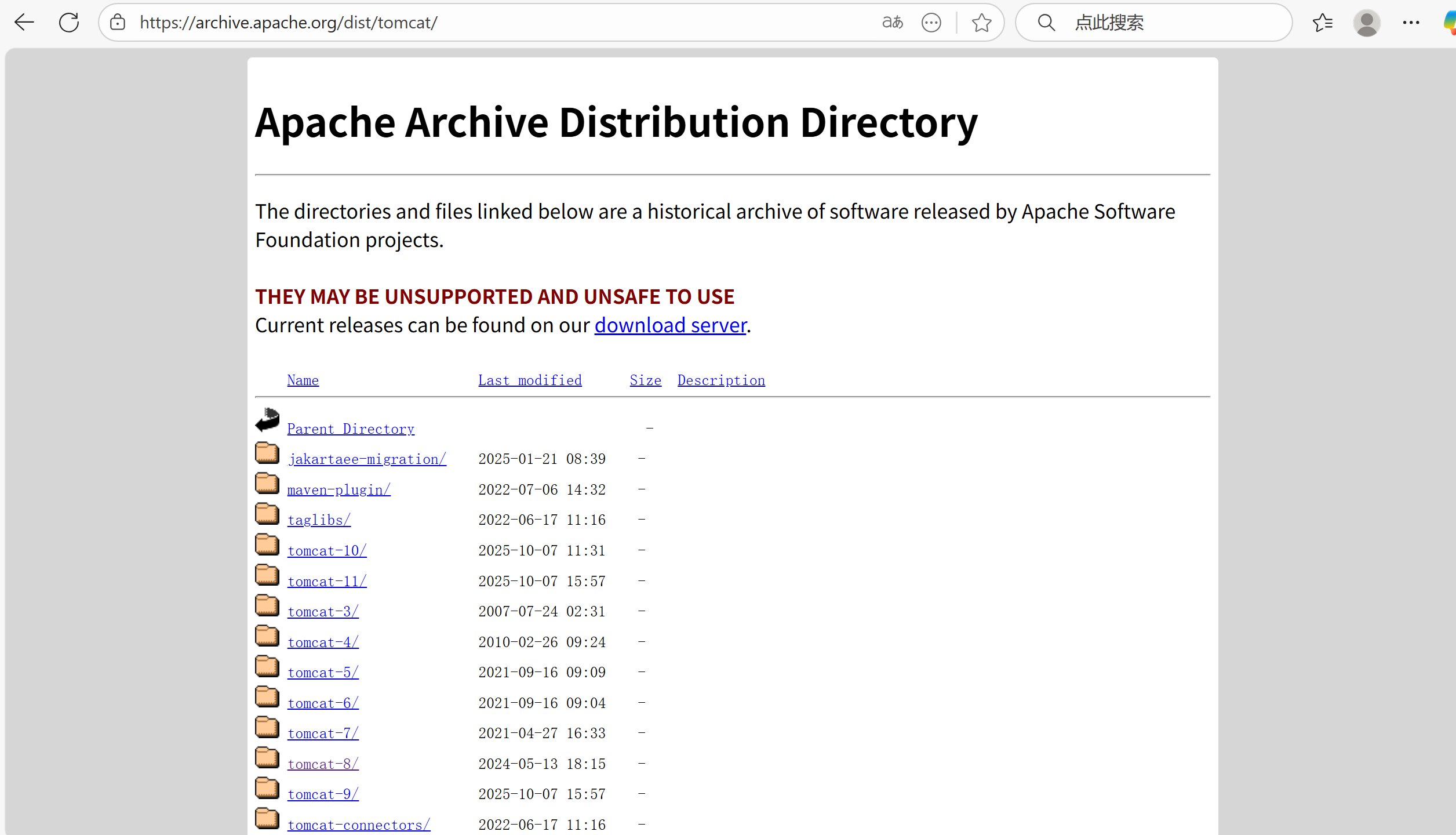Click the translate page icon
This screenshot has width=1456, height=835.
coord(892,23)
